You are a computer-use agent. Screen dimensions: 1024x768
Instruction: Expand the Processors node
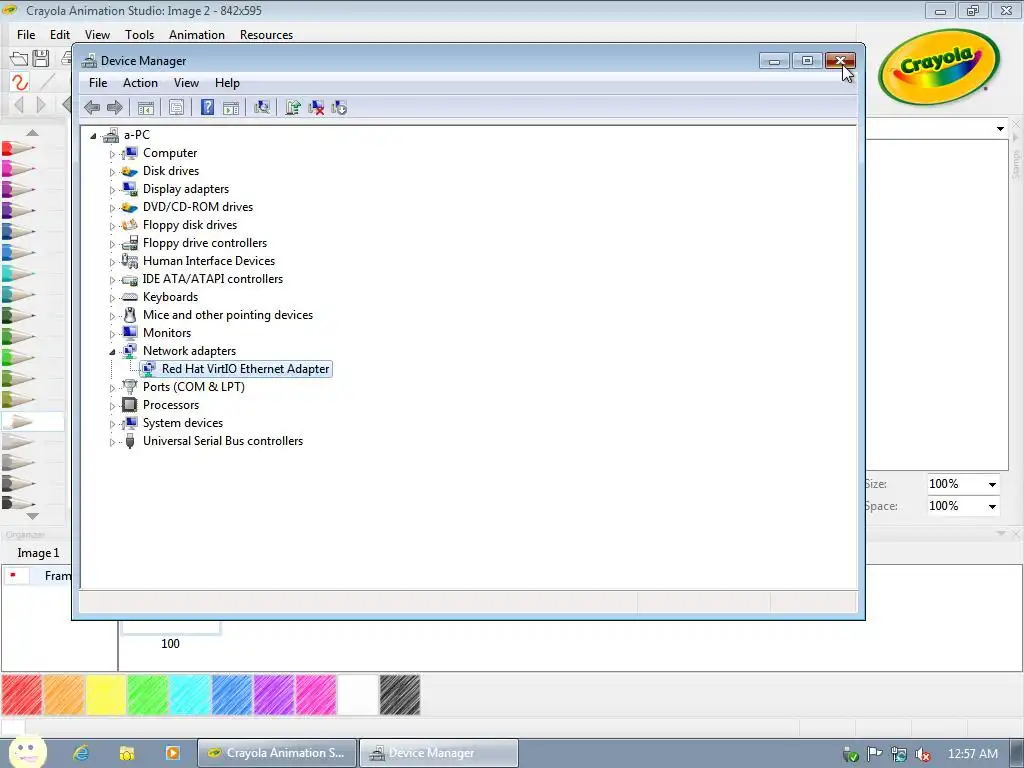[x=112, y=406]
